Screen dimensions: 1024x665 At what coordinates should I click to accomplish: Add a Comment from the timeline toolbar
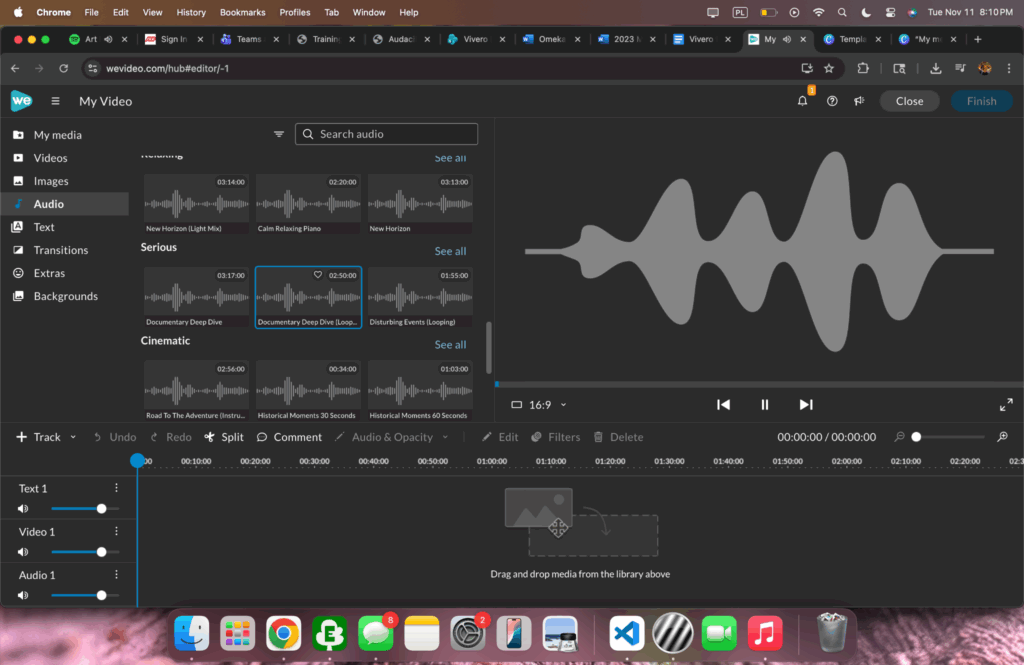click(x=289, y=437)
